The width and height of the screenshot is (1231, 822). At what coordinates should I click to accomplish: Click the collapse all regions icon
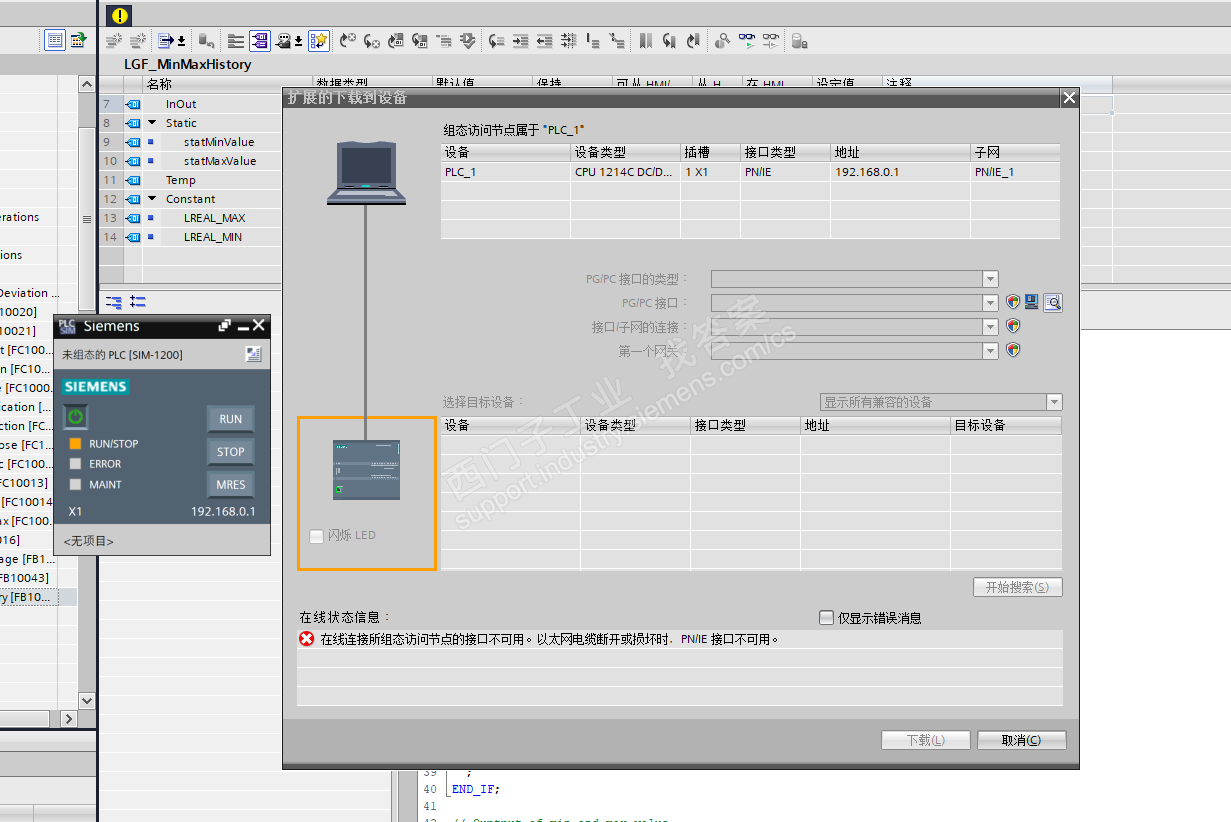138,301
